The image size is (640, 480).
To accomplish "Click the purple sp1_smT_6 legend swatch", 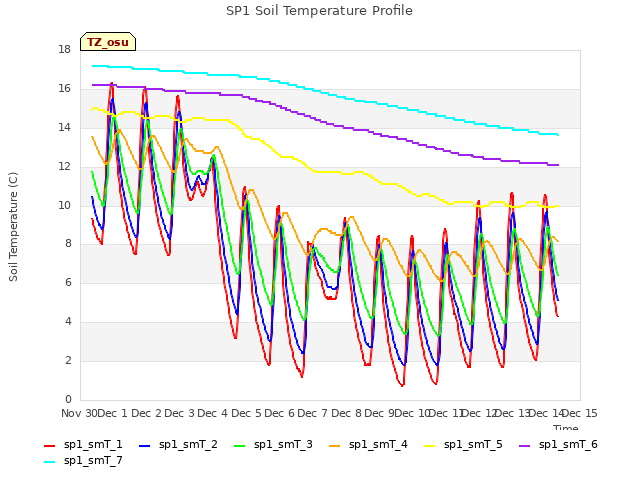I will [x=525, y=446].
